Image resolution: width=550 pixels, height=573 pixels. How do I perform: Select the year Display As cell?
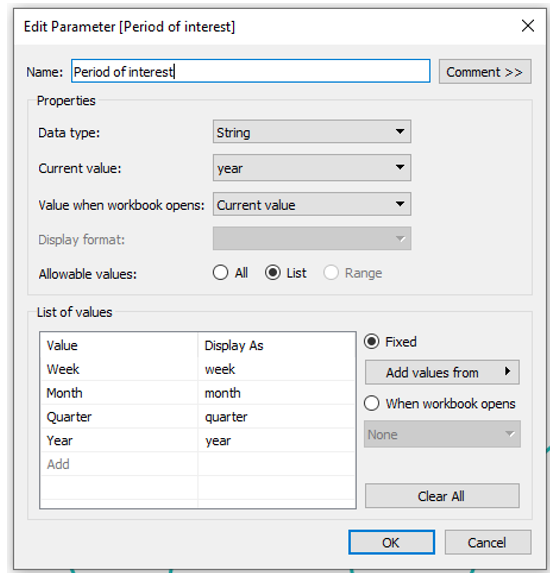tap(276, 440)
